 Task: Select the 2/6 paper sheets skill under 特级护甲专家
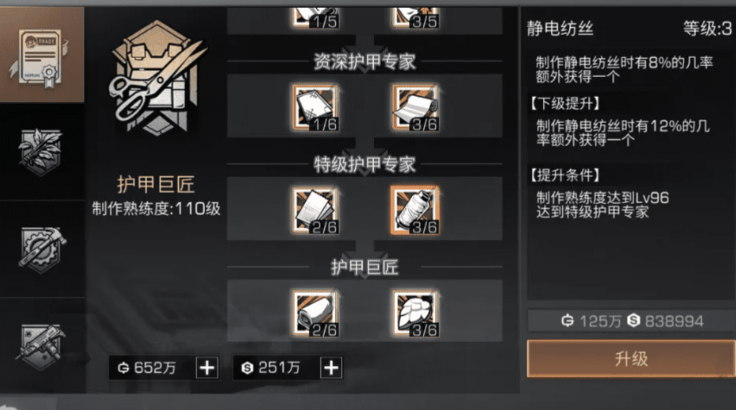(x=315, y=210)
